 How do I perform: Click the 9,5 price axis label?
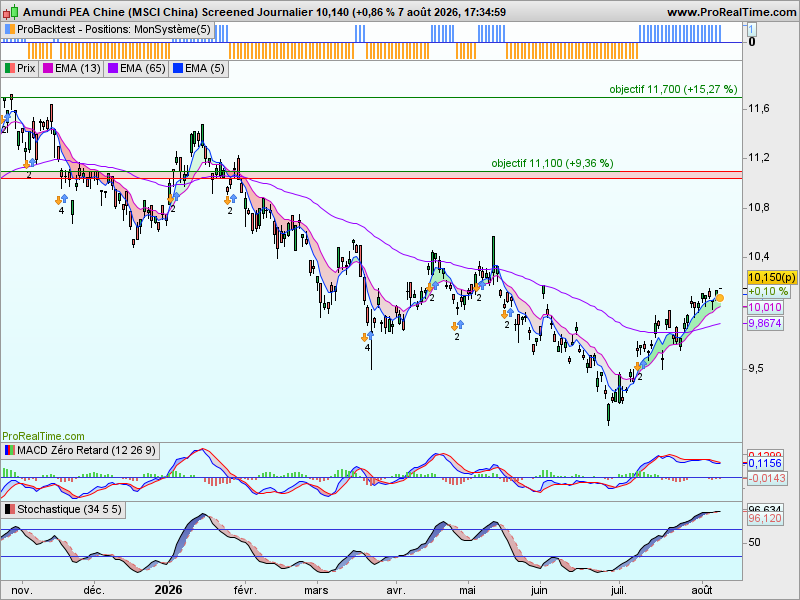756,368
